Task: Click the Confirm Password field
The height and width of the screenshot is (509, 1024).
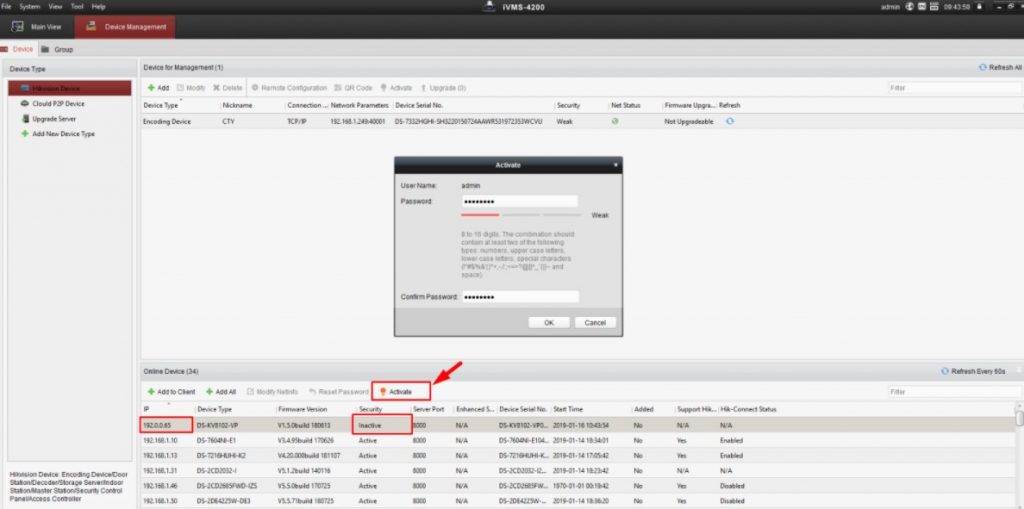Action: pyautogui.click(x=520, y=297)
